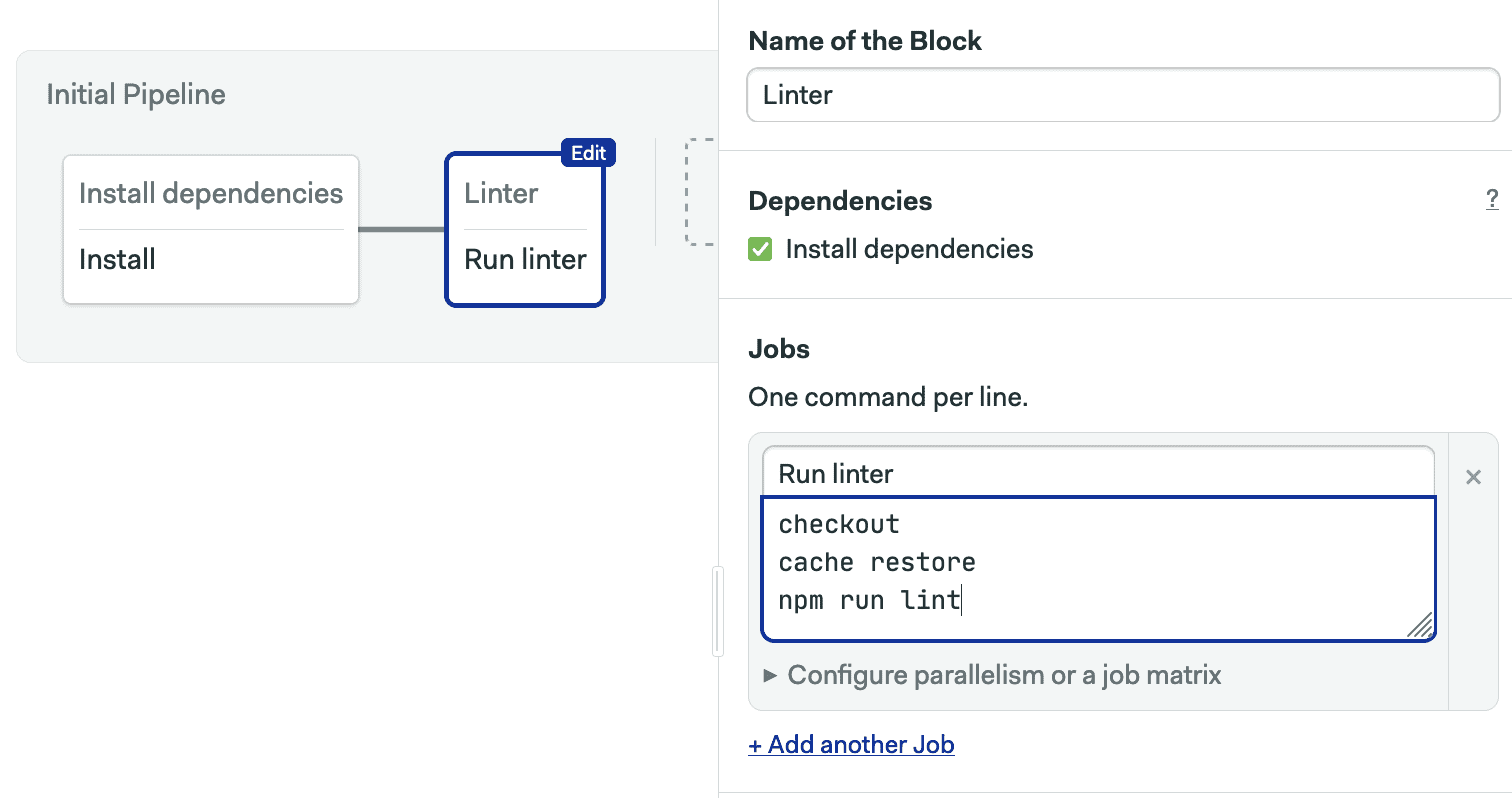Select the Linter block on the canvas

coord(524,228)
